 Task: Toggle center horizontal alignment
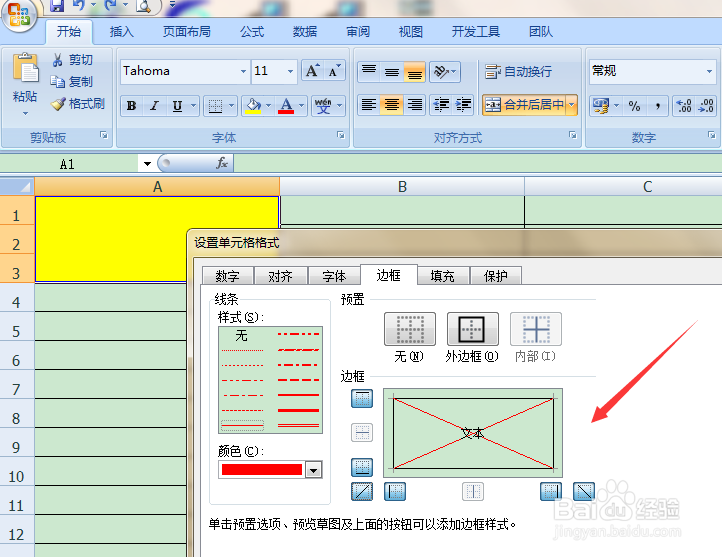pyautogui.click(x=392, y=105)
